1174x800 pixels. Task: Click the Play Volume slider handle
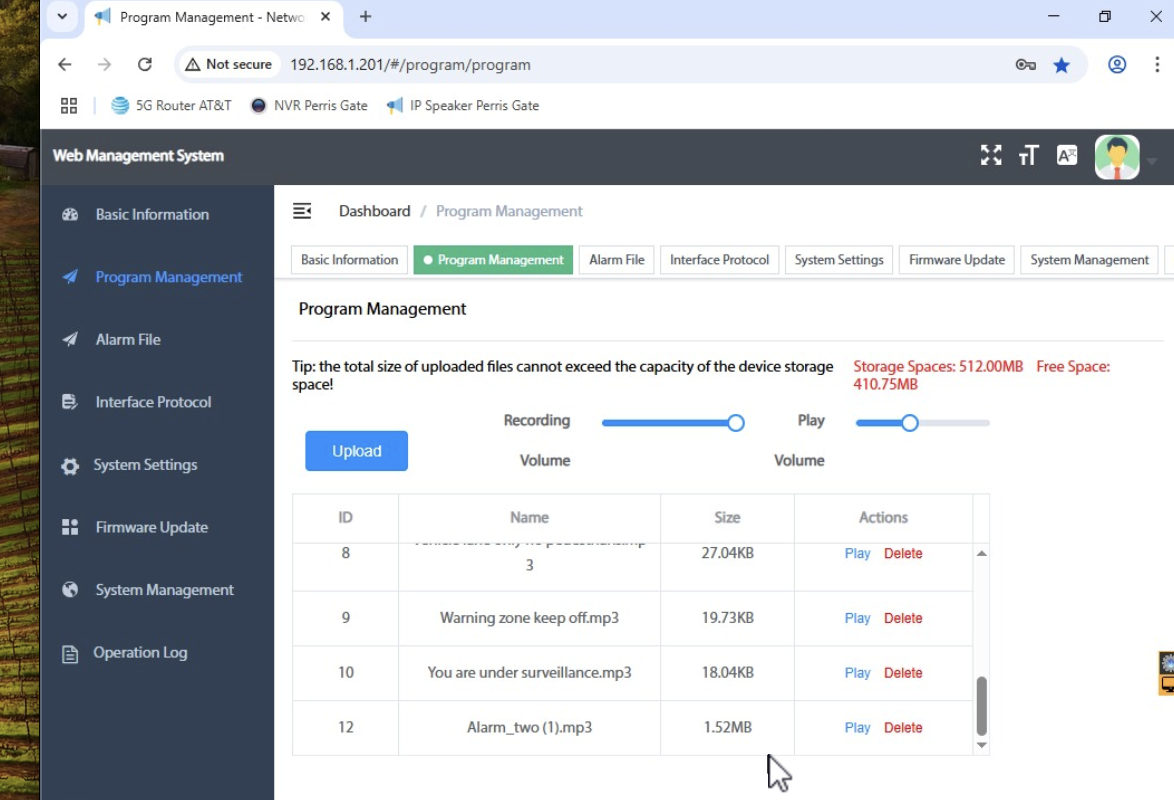tap(910, 423)
